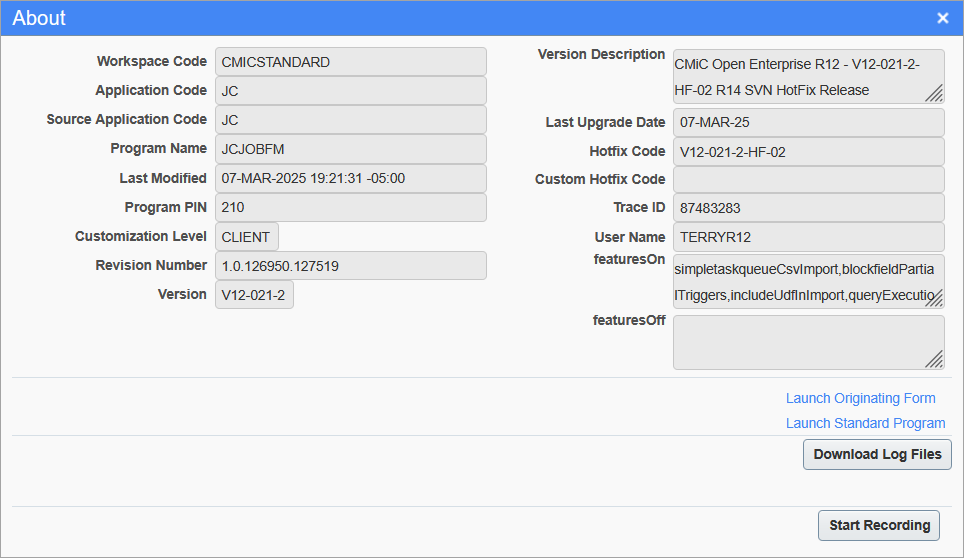Open the Launch Originating Form link
The height and width of the screenshot is (558, 964).
click(861, 398)
